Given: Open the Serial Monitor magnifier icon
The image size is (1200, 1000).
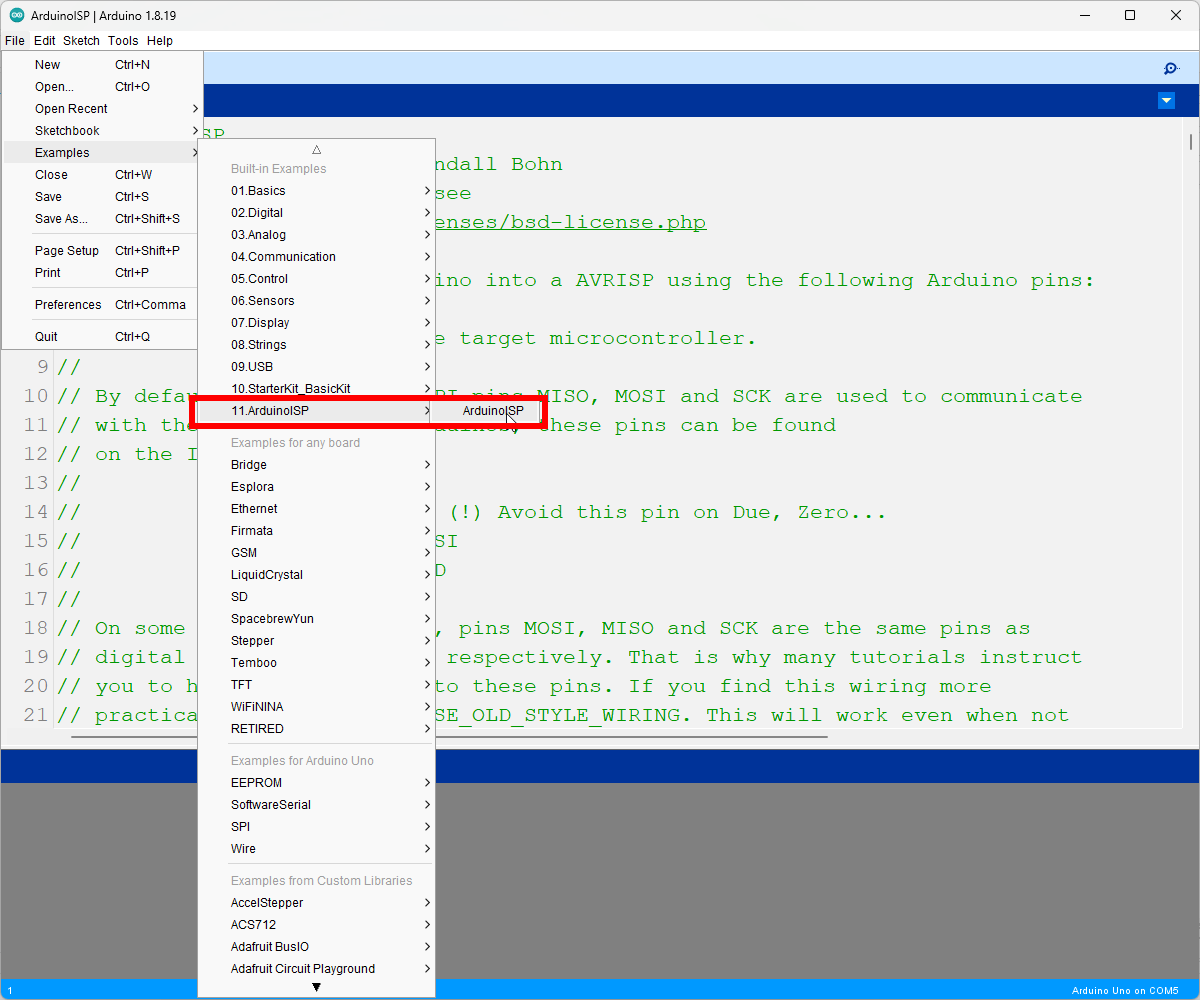Looking at the screenshot, I should [1170, 68].
